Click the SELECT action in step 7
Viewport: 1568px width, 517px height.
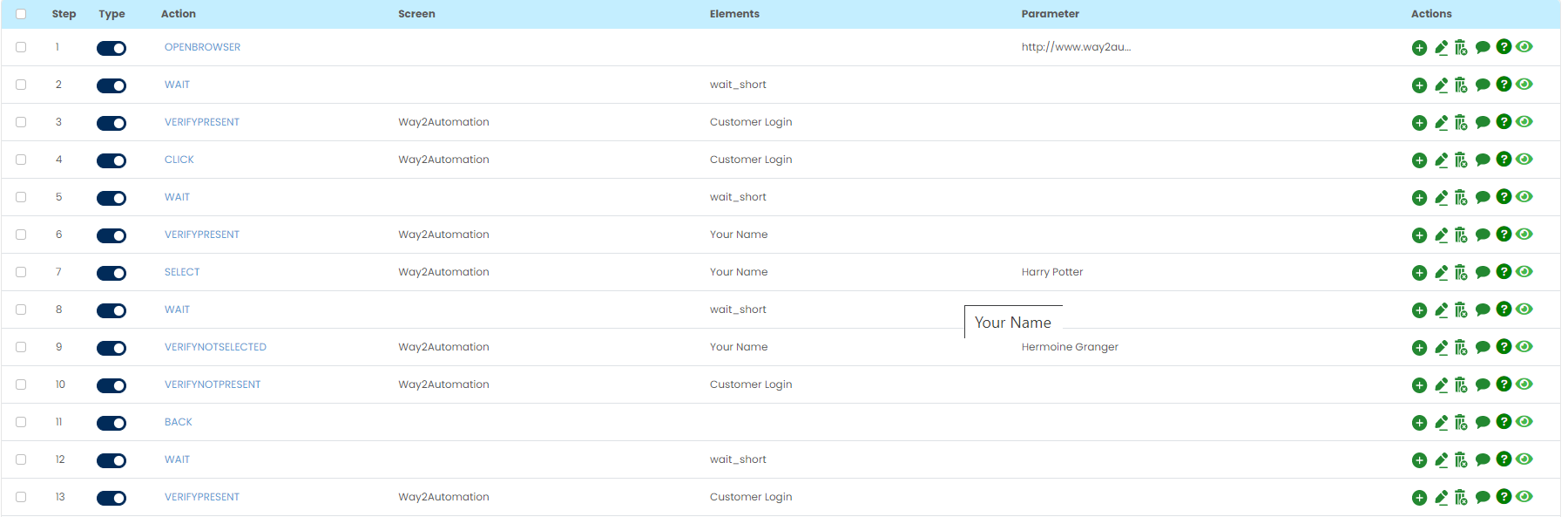pos(182,272)
